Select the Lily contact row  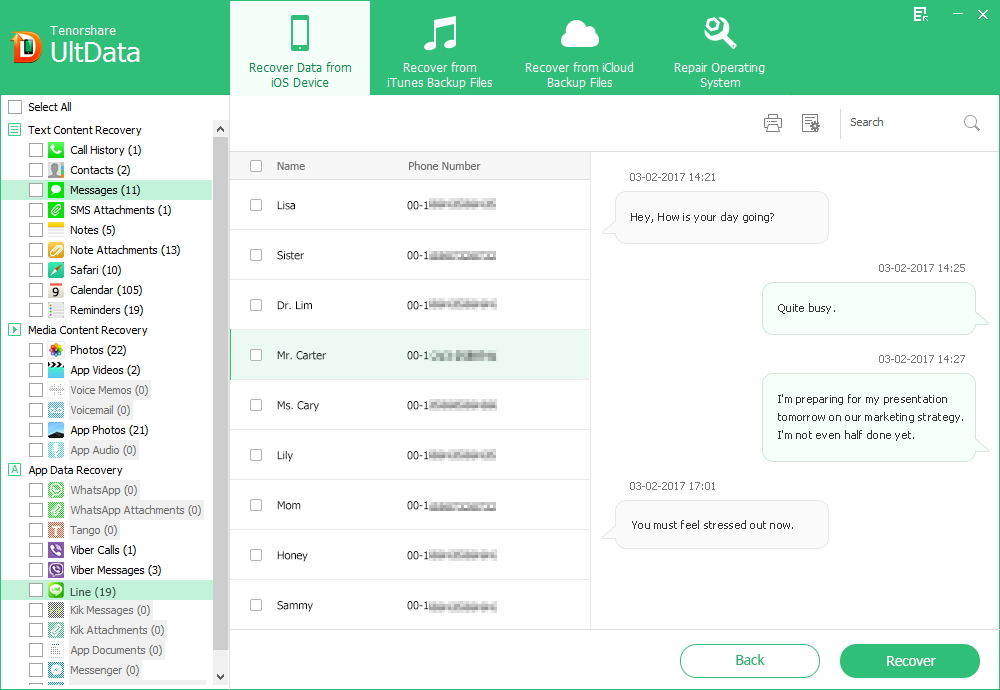(x=409, y=455)
